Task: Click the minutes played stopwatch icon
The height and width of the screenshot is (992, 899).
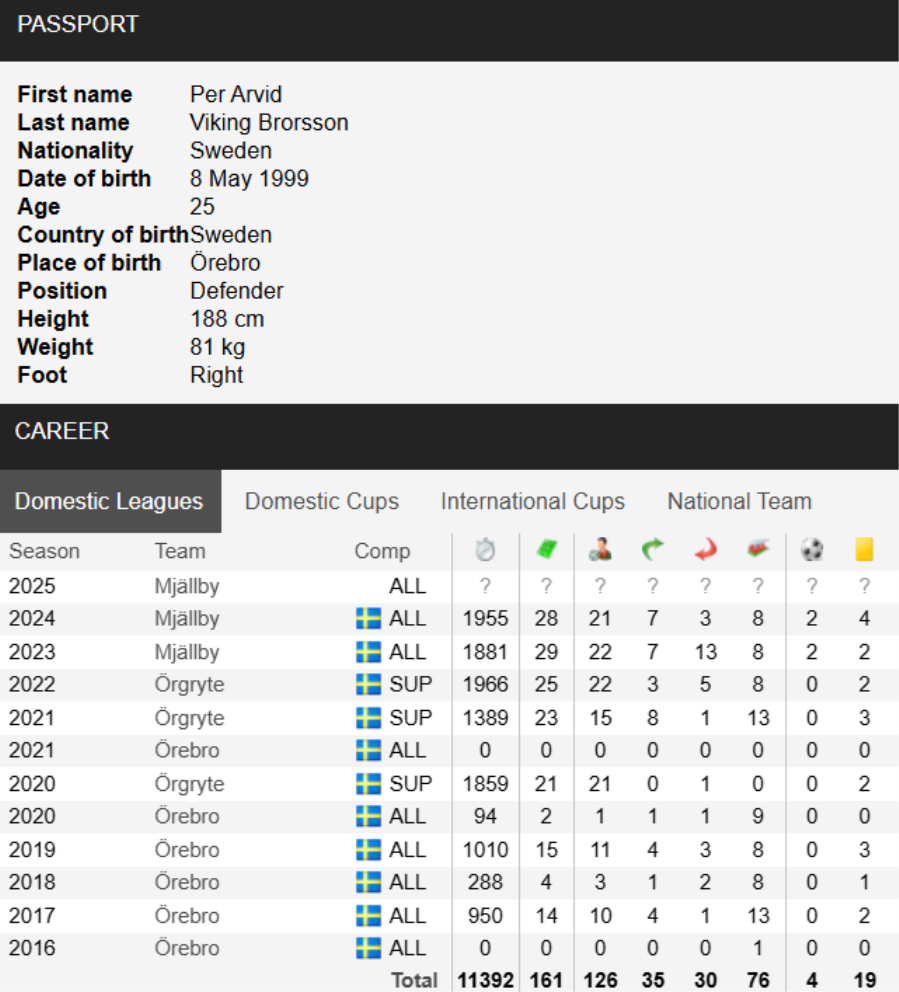Action: coord(485,549)
